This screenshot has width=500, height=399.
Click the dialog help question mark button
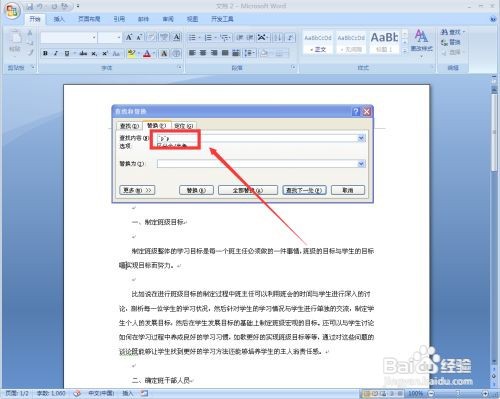click(356, 111)
